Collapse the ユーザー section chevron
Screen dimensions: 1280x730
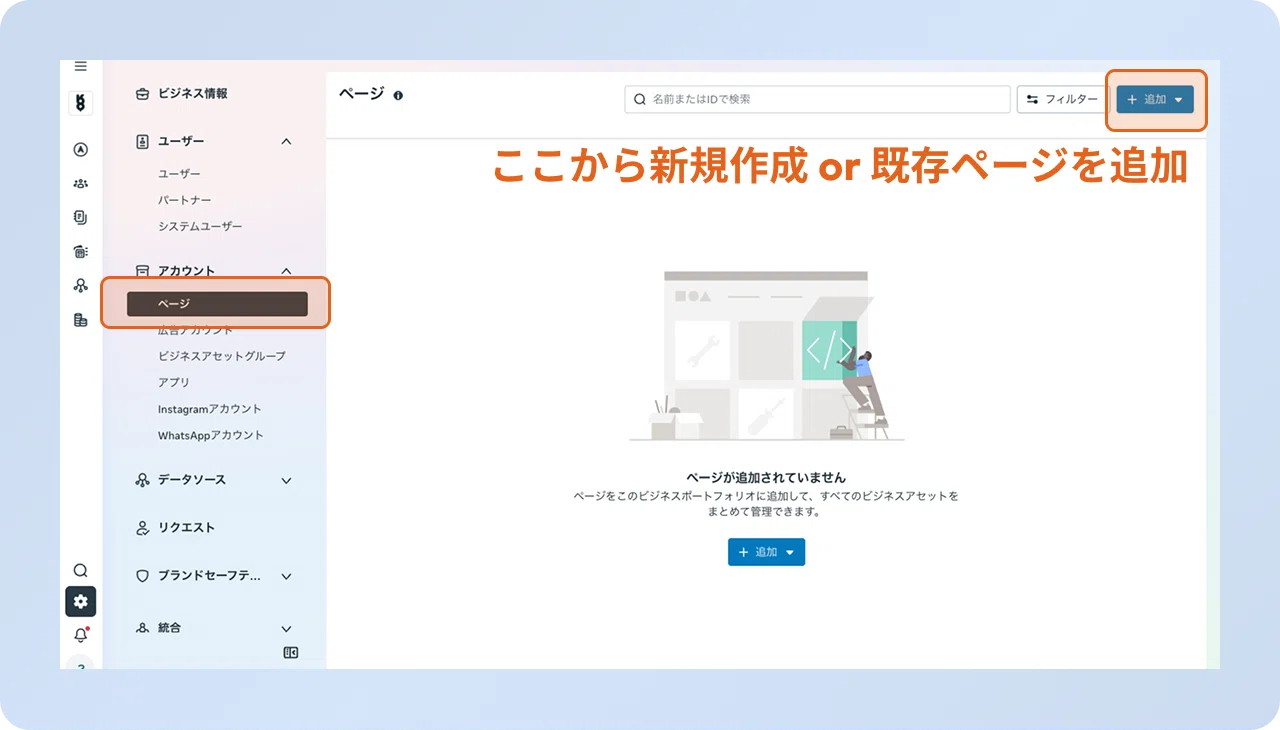click(286, 142)
